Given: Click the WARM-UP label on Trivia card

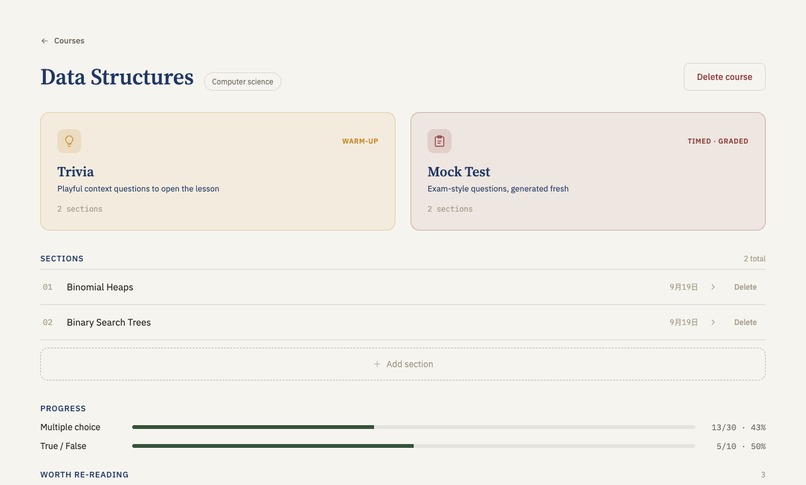Looking at the screenshot, I should click(x=360, y=141).
